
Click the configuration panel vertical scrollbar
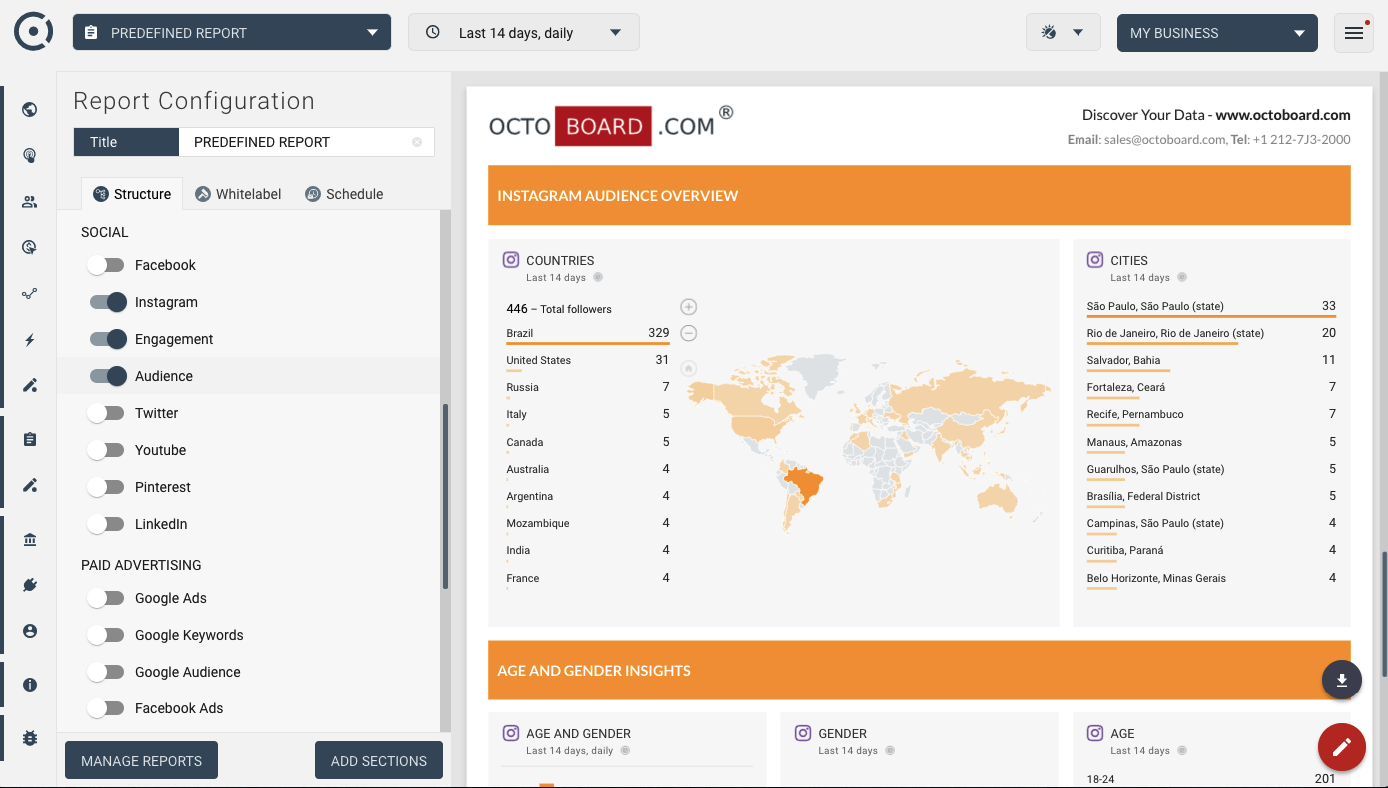point(445,495)
